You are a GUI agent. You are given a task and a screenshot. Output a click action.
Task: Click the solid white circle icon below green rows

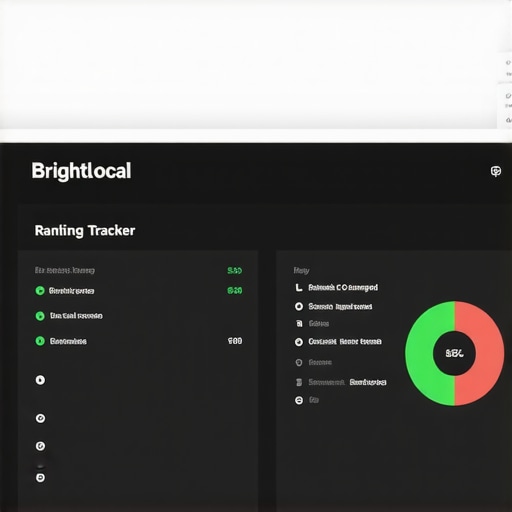click(40, 380)
